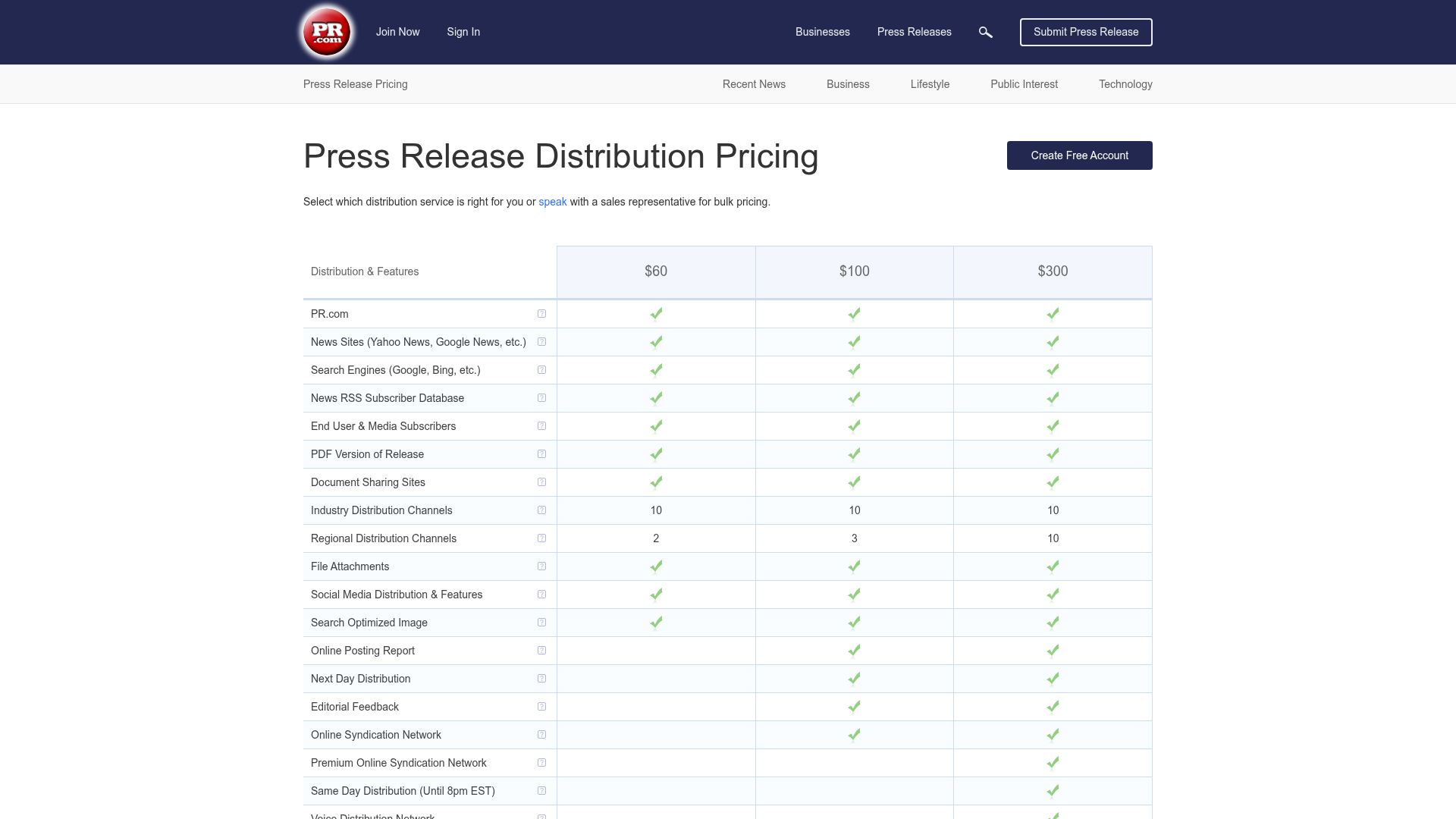Image resolution: width=1456 pixels, height=819 pixels.
Task: Select Business category
Action: tap(848, 84)
